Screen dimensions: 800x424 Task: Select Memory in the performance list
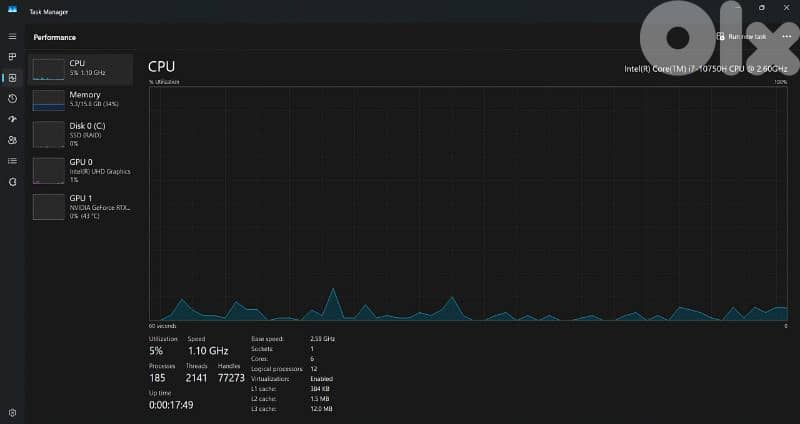click(82, 99)
